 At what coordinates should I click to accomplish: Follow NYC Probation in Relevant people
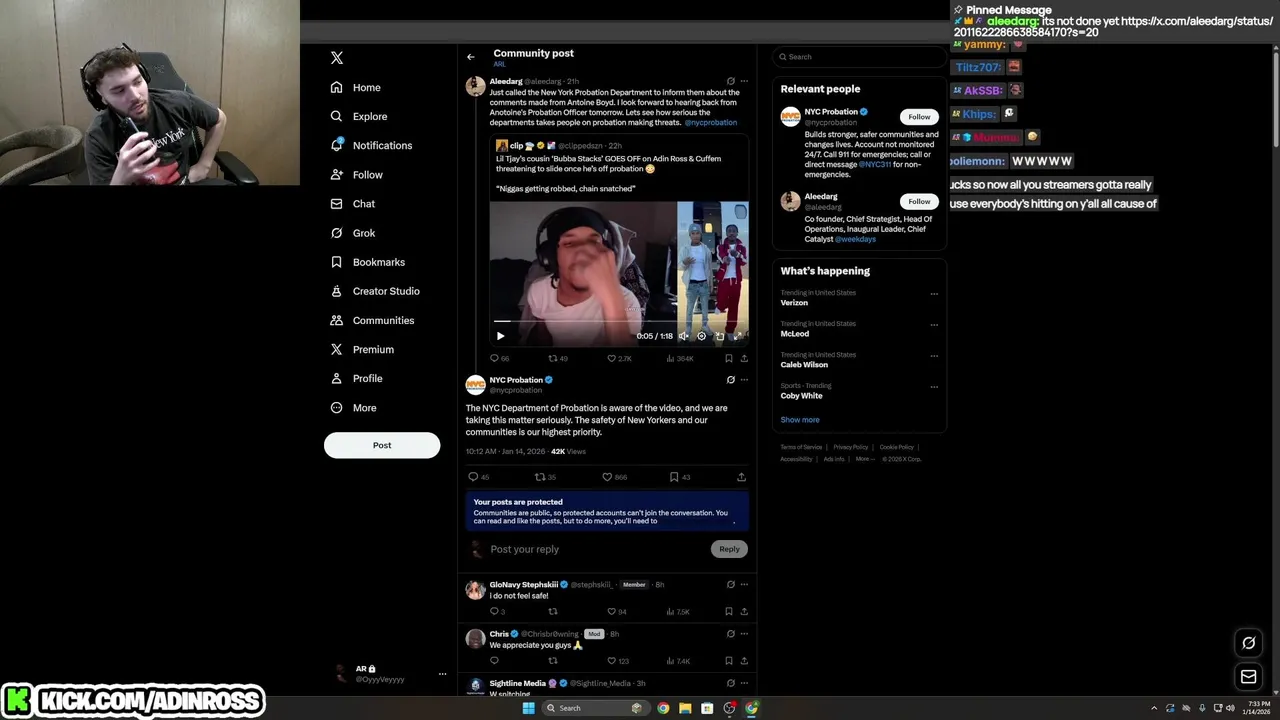click(919, 117)
